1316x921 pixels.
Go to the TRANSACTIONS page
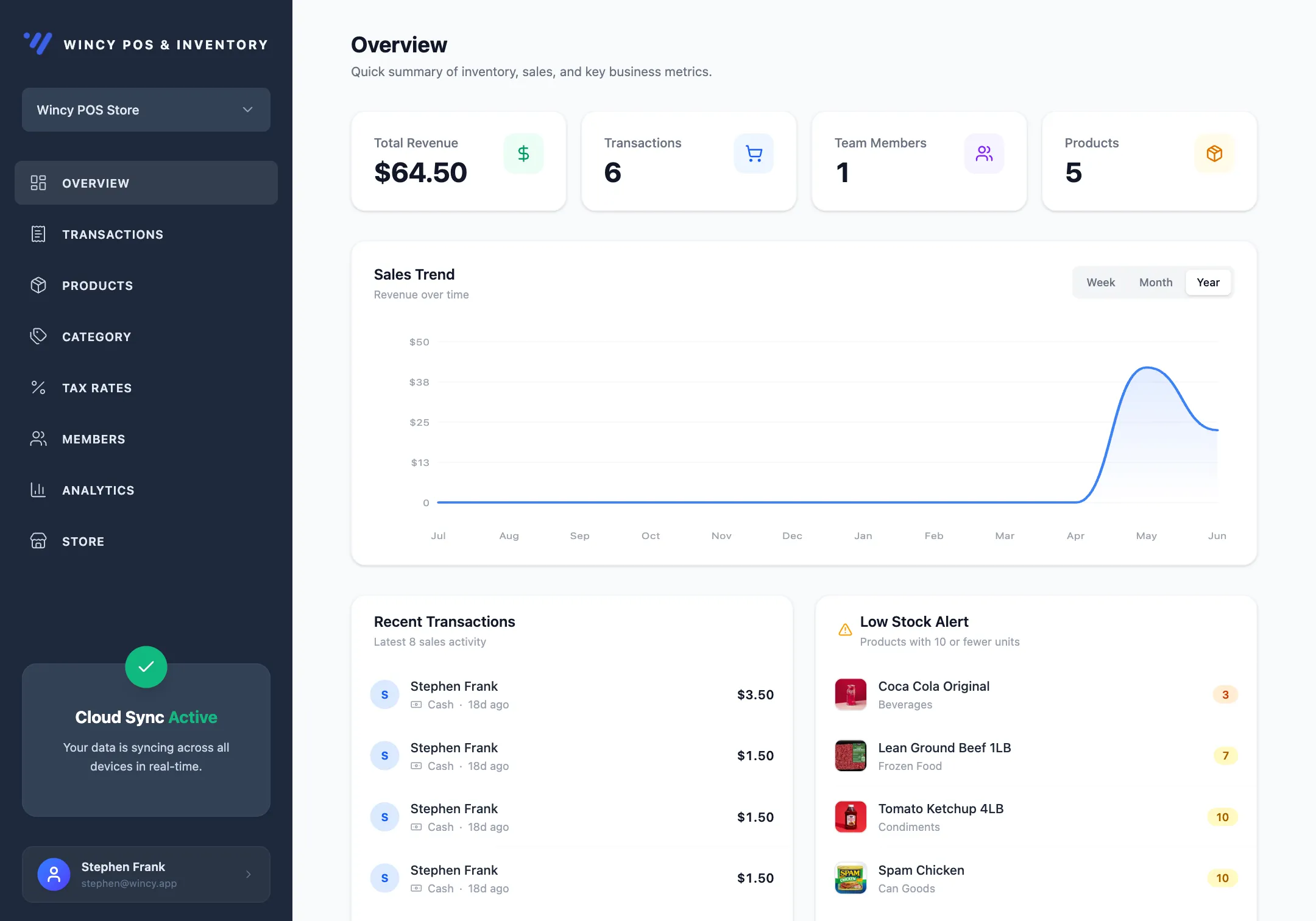click(x=146, y=234)
